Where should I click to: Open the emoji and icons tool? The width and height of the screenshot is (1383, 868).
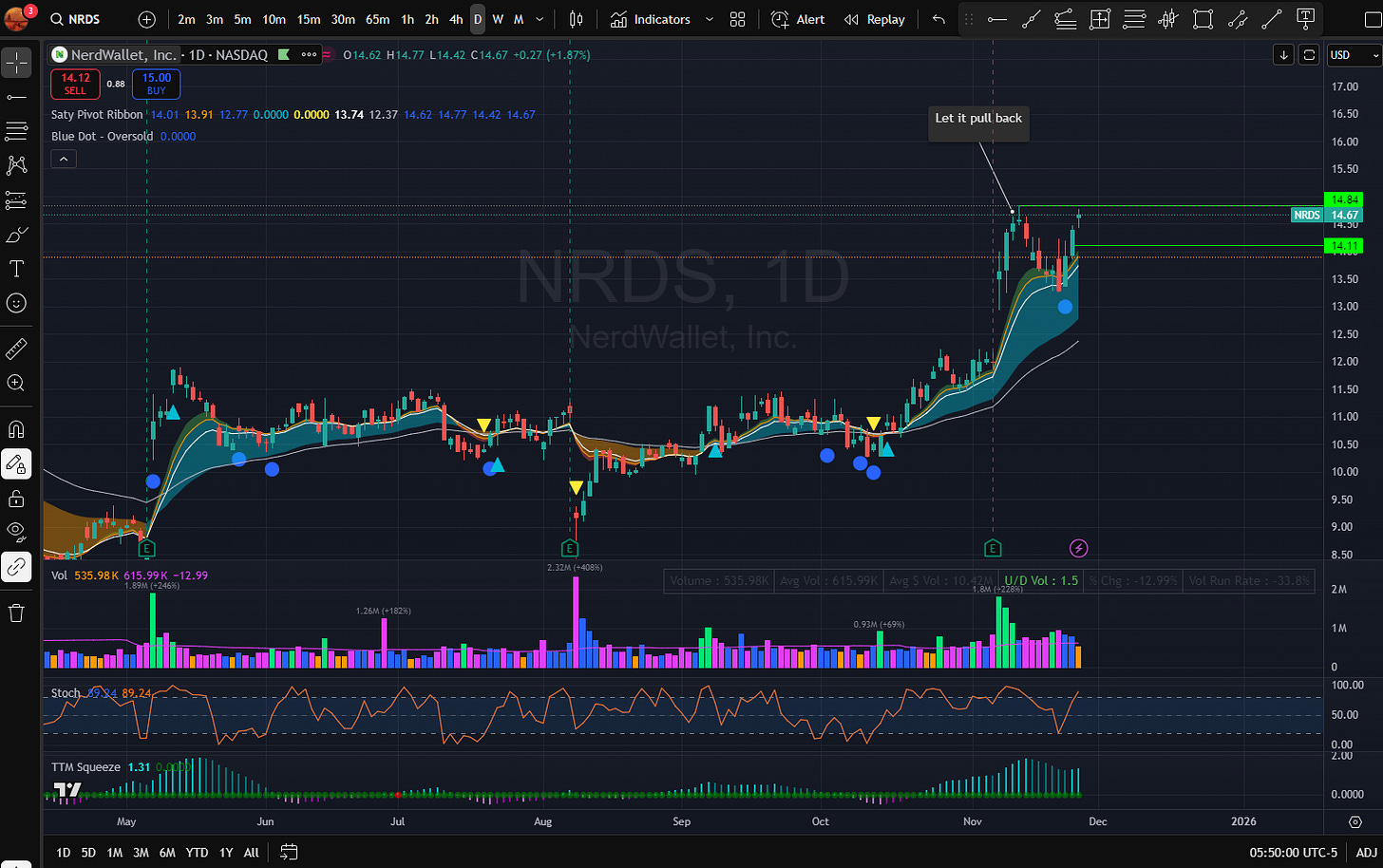[x=16, y=303]
